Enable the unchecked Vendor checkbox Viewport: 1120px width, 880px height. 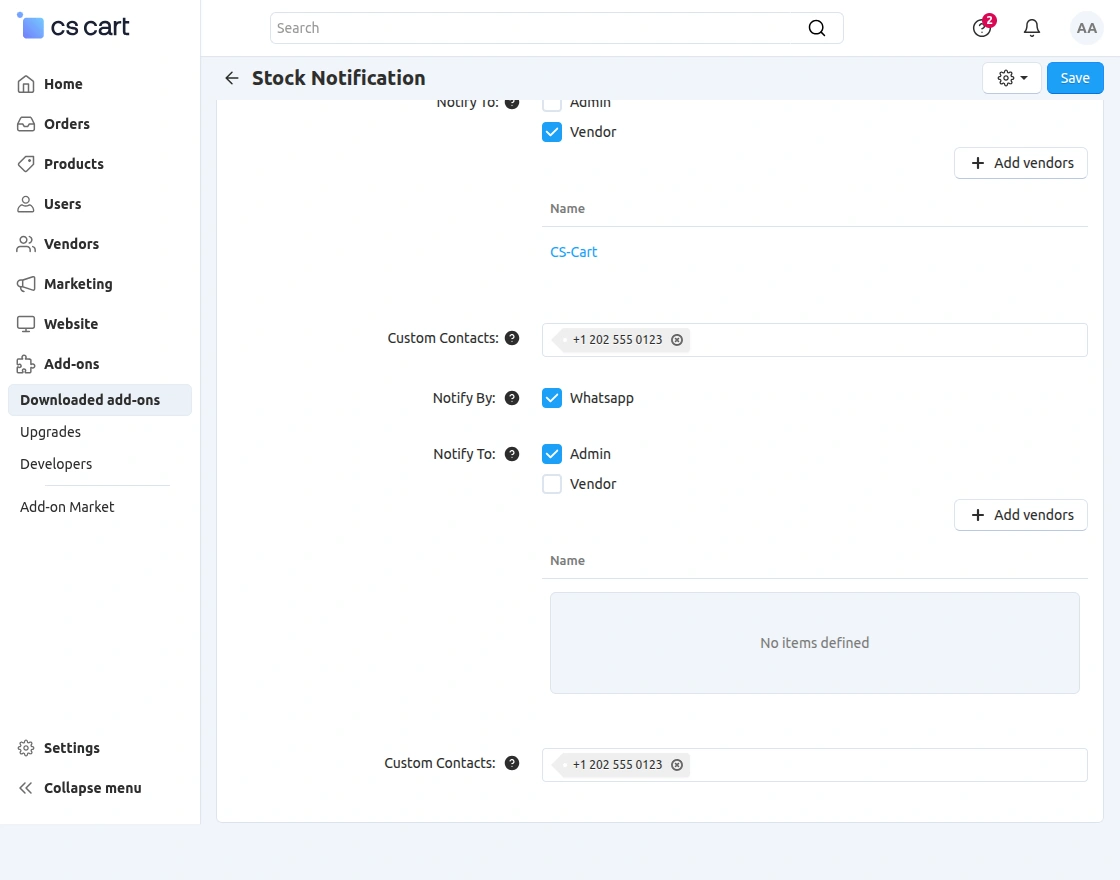click(x=552, y=484)
